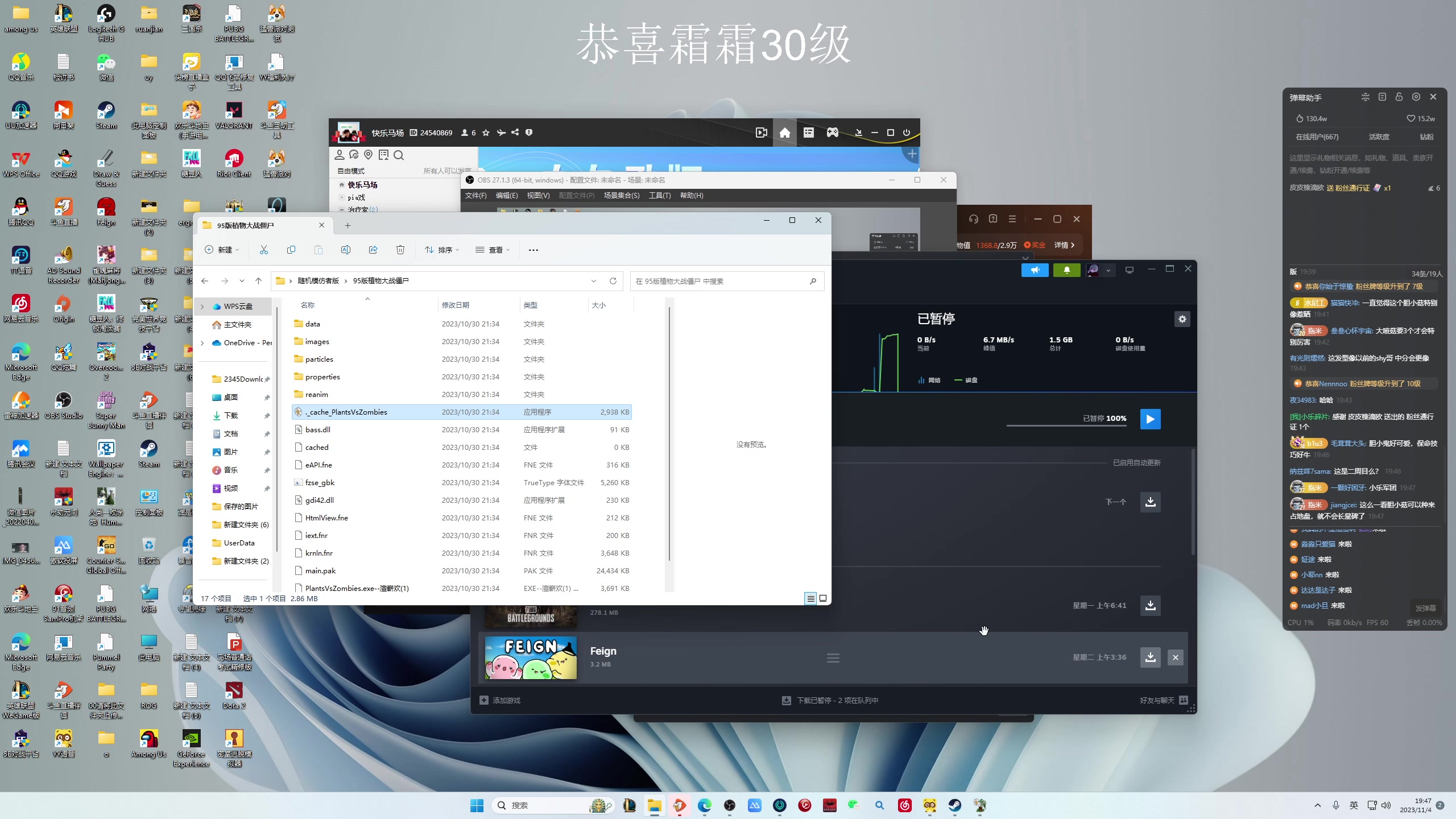The width and height of the screenshot is (1456, 819).
Task: Click 详情 link in brown window
Action: click(x=1065, y=245)
